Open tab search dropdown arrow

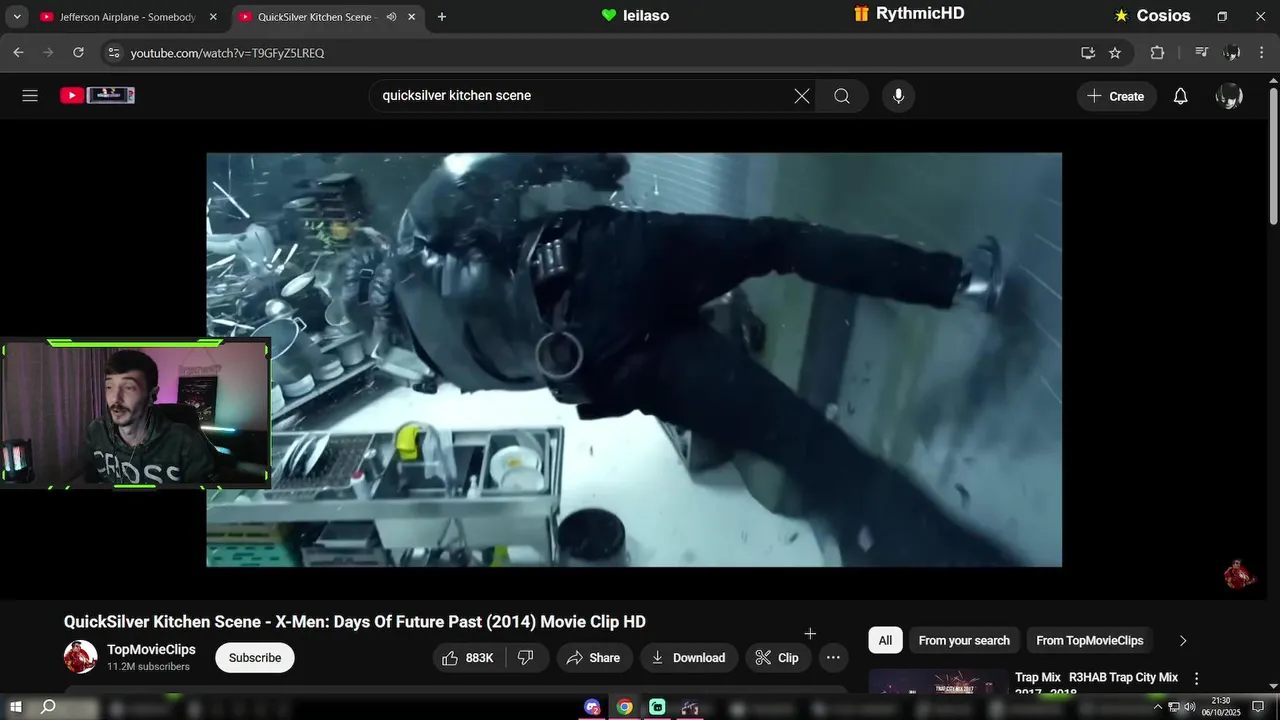pos(15,17)
